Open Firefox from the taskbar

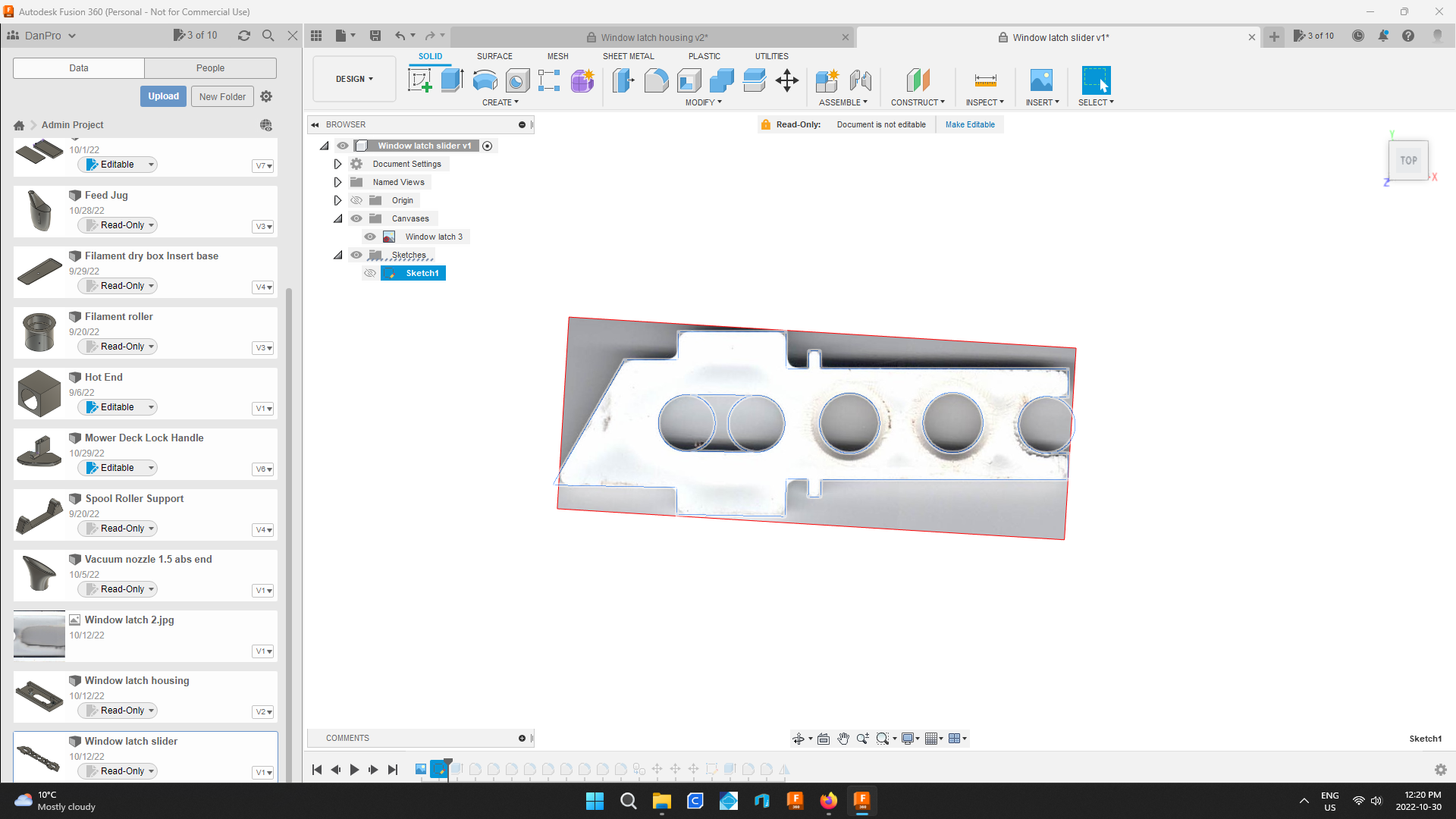click(x=829, y=801)
